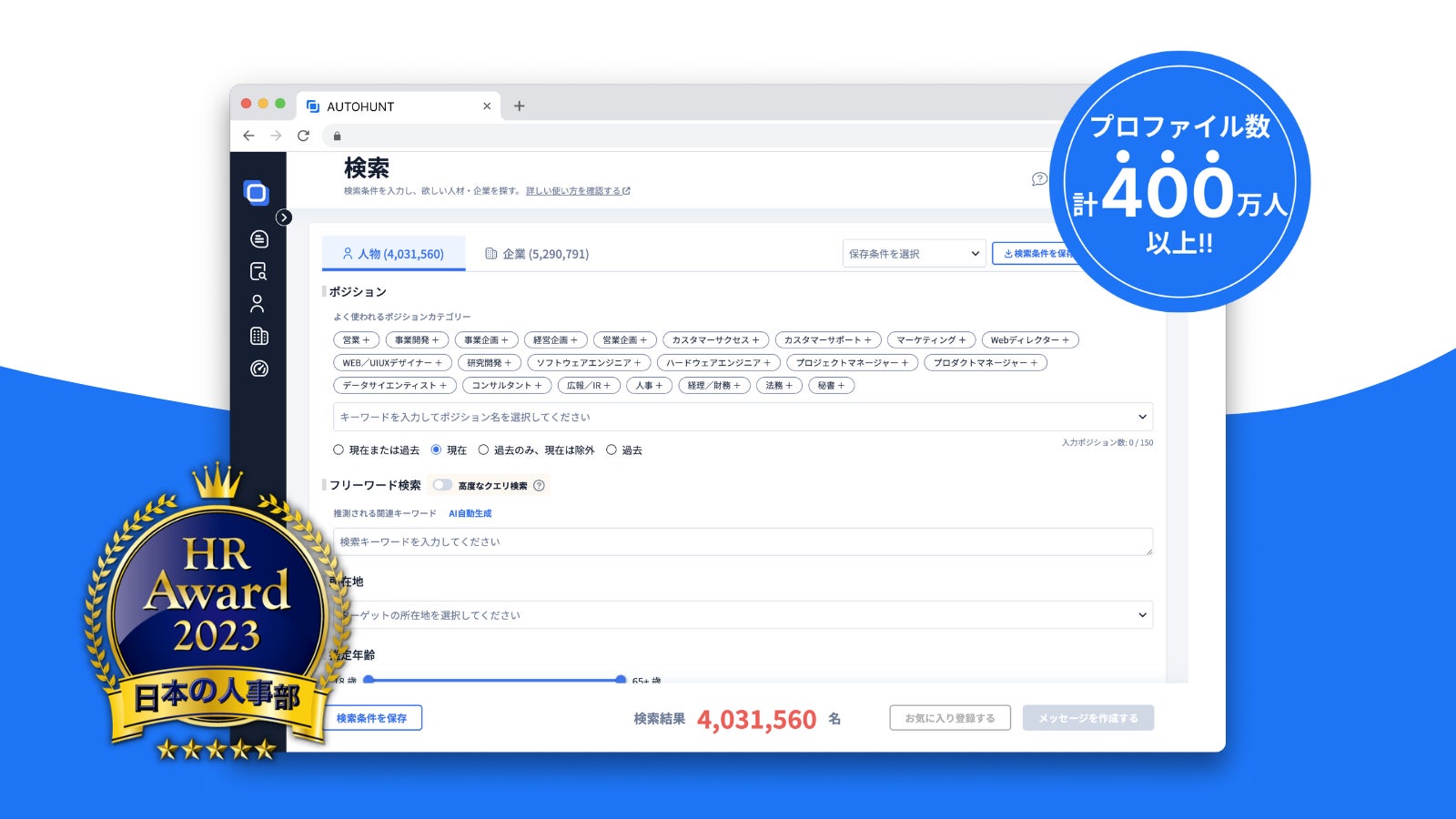Open the position name keyword dropdown
The height and width of the screenshot is (819, 1456).
click(x=743, y=417)
